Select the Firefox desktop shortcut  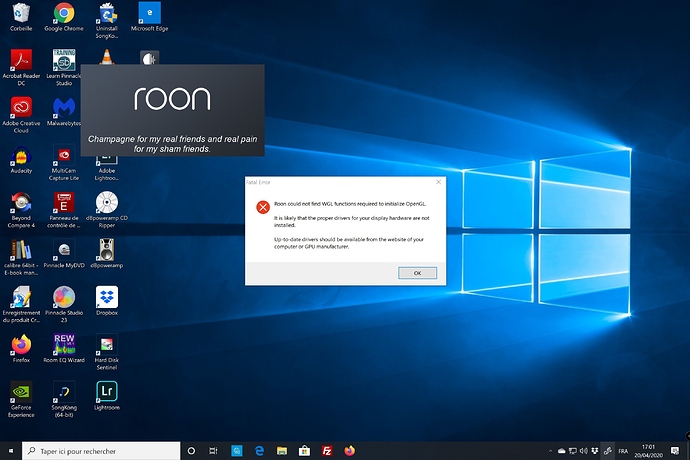click(21, 349)
